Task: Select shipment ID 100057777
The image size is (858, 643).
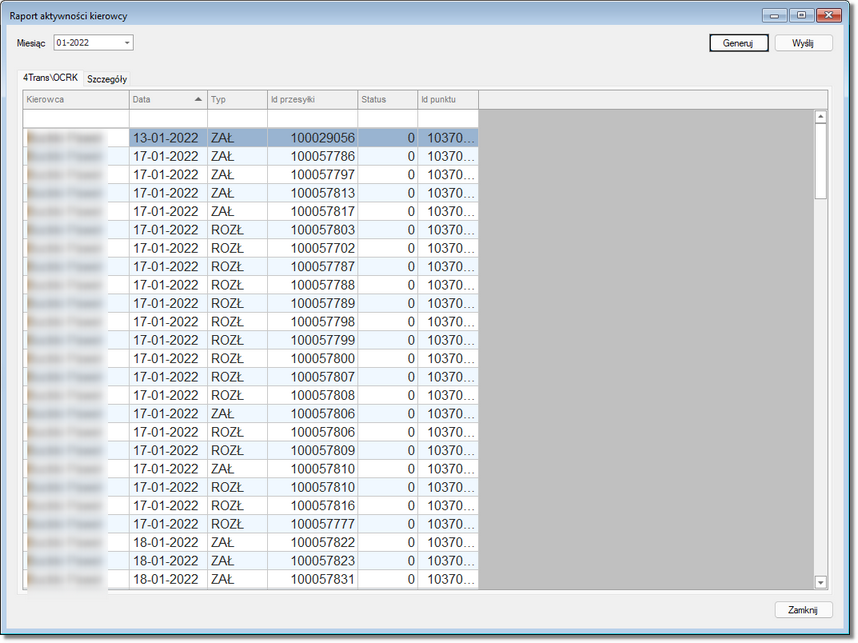Action: [x=312, y=524]
